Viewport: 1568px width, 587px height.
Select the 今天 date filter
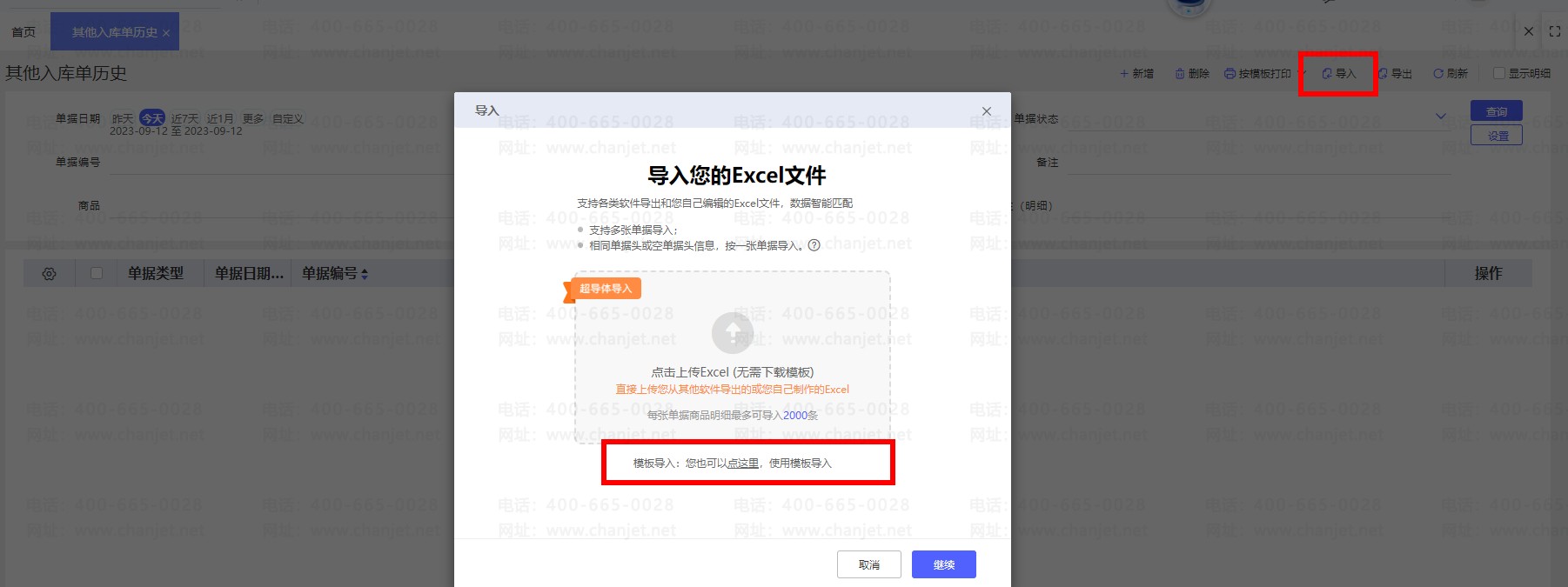pos(152,118)
